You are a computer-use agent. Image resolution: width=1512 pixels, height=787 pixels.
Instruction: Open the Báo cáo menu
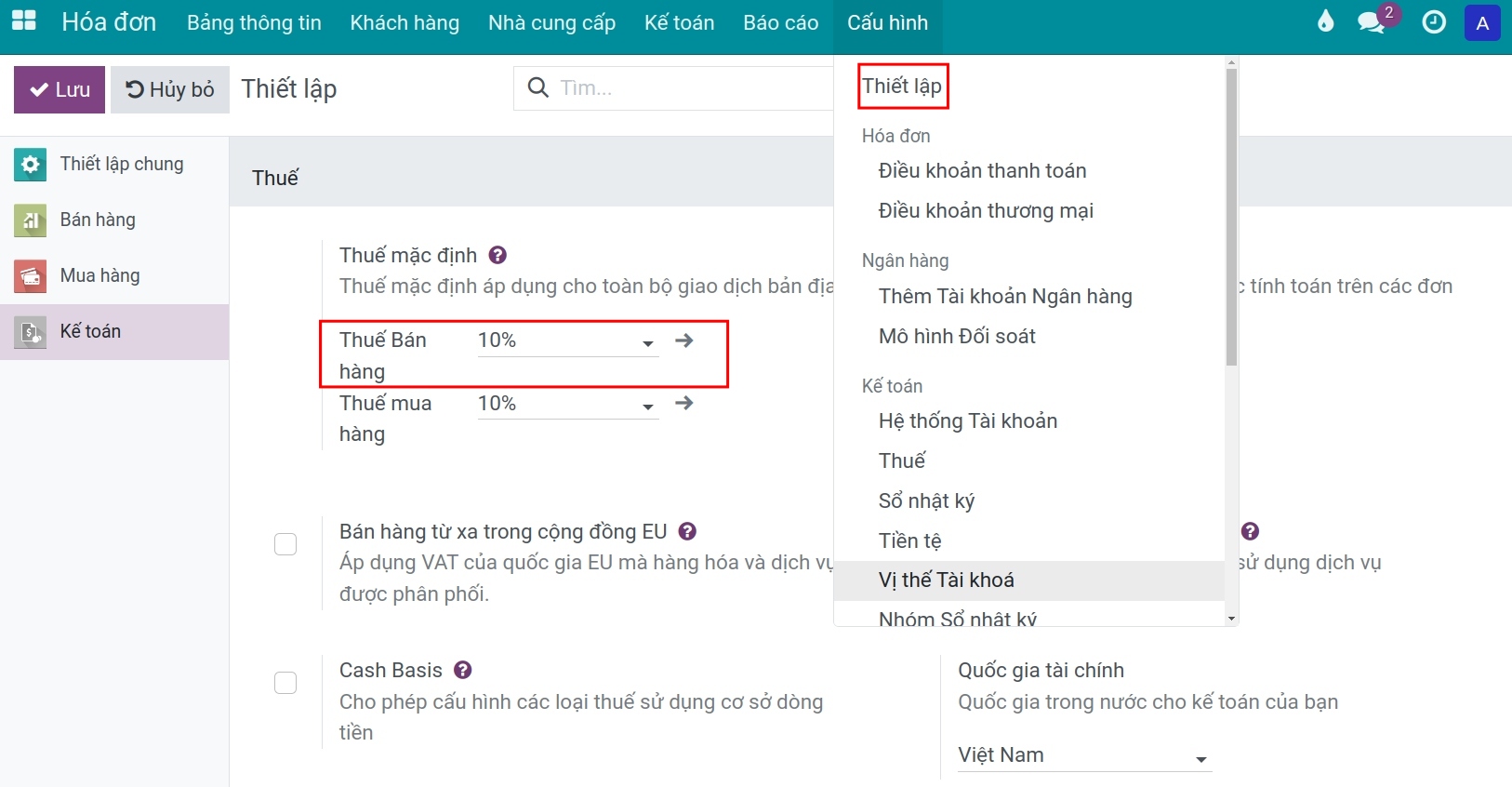click(780, 22)
